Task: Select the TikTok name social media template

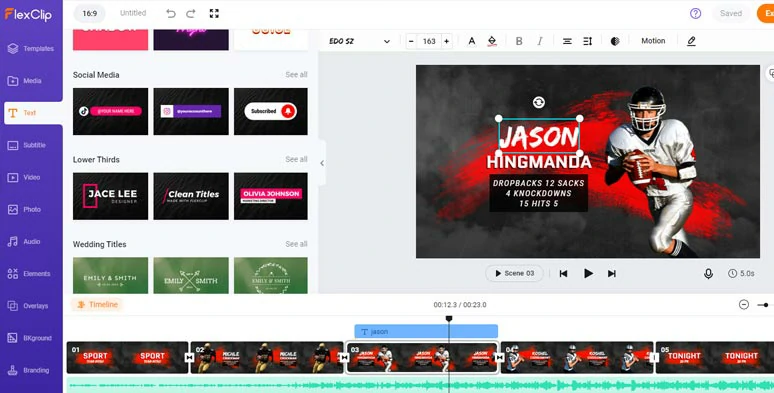Action: point(111,112)
